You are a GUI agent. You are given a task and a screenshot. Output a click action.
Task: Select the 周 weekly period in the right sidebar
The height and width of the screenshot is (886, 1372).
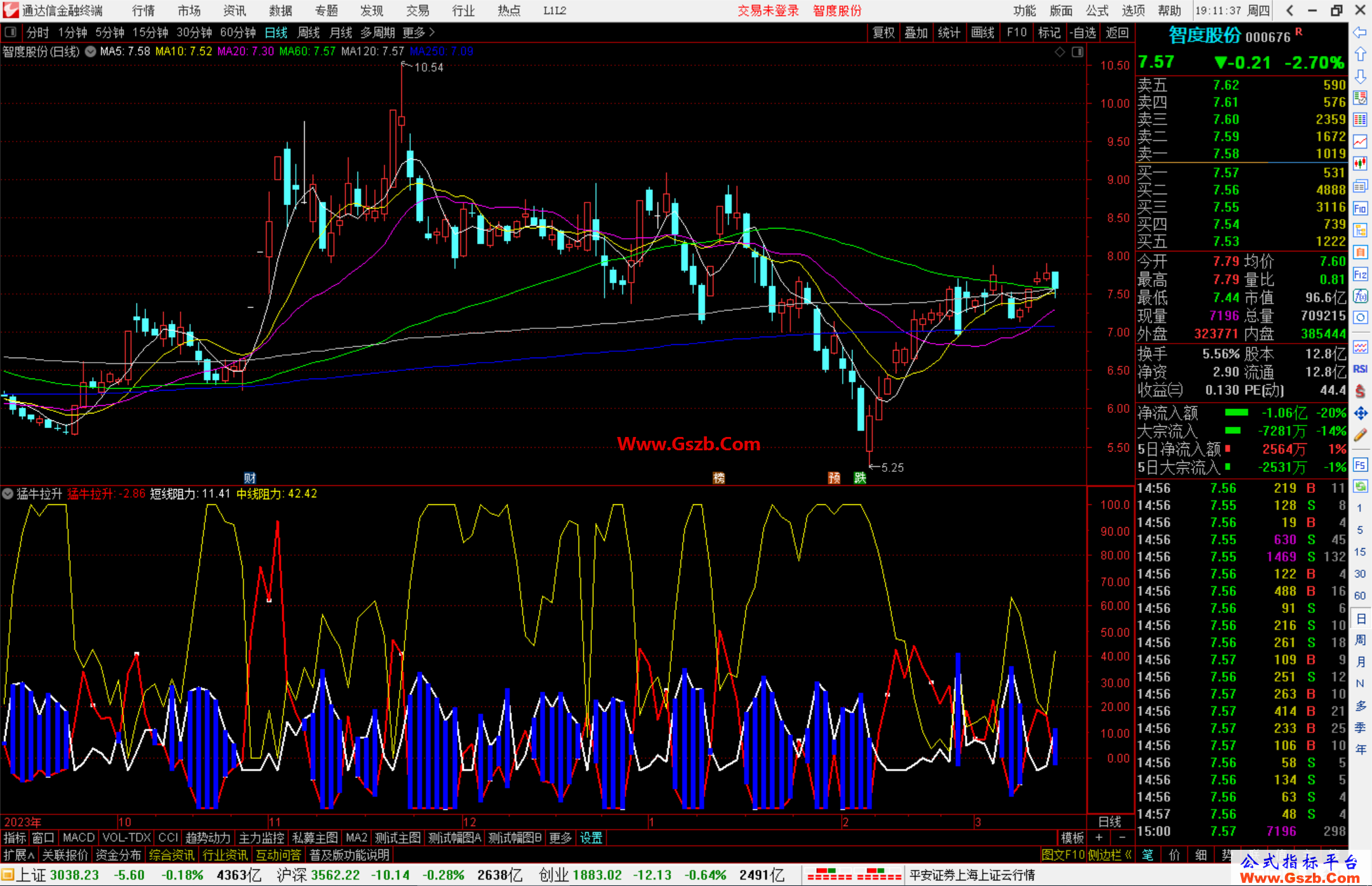point(1360,640)
